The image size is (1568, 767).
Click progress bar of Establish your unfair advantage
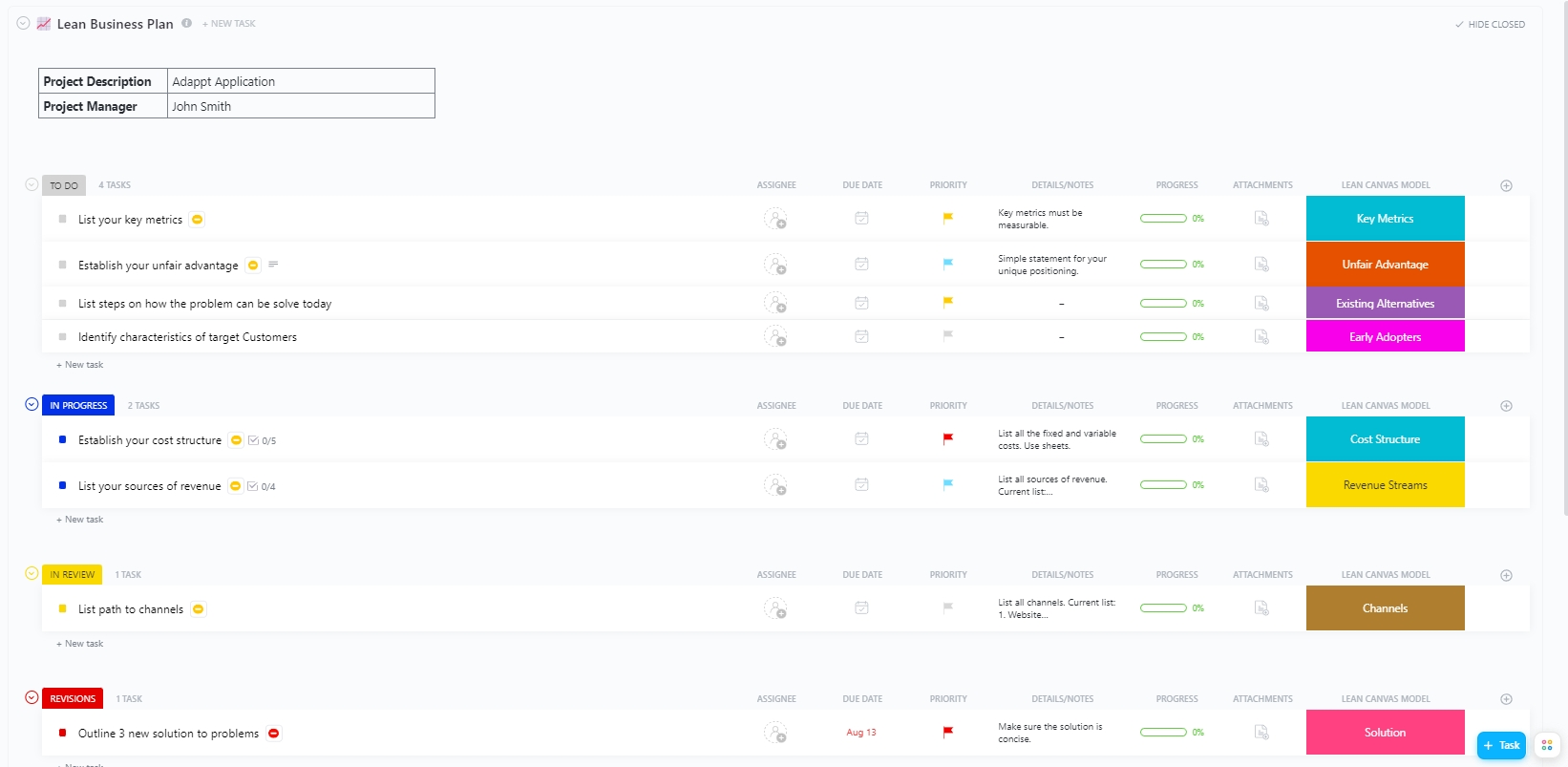1163,265
